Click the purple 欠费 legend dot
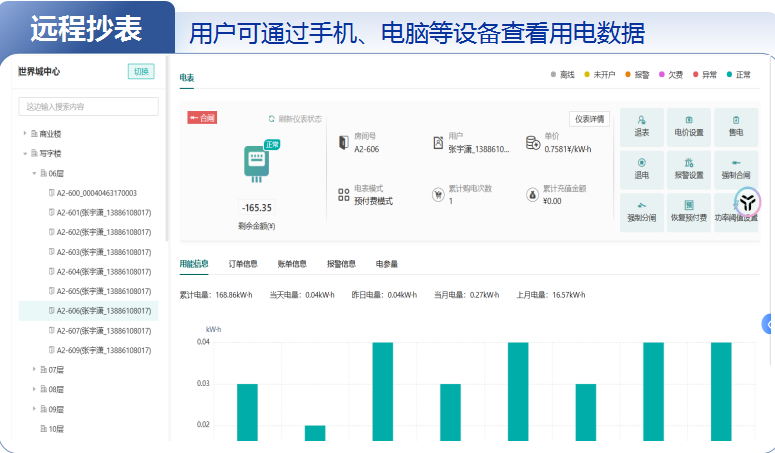This screenshot has height=453, width=775. click(x=662, y=75)
